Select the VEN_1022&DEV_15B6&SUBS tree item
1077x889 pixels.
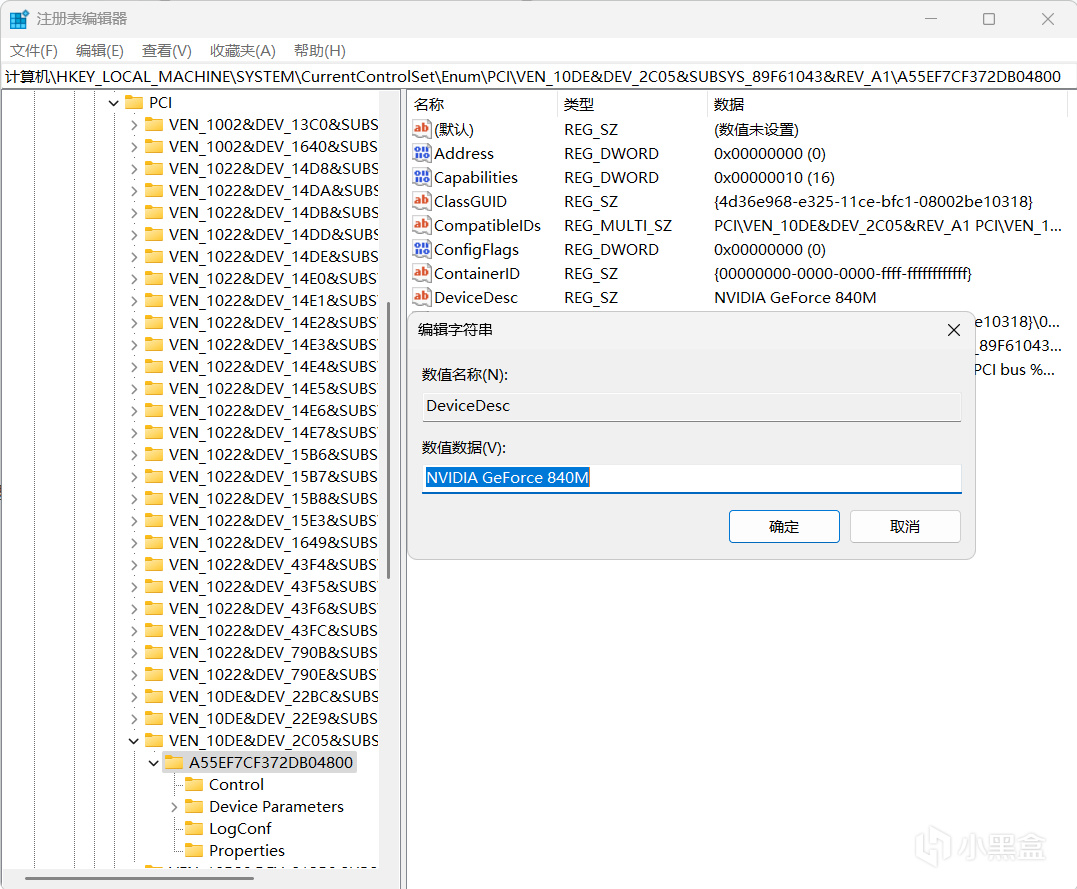tap(273, 454)
